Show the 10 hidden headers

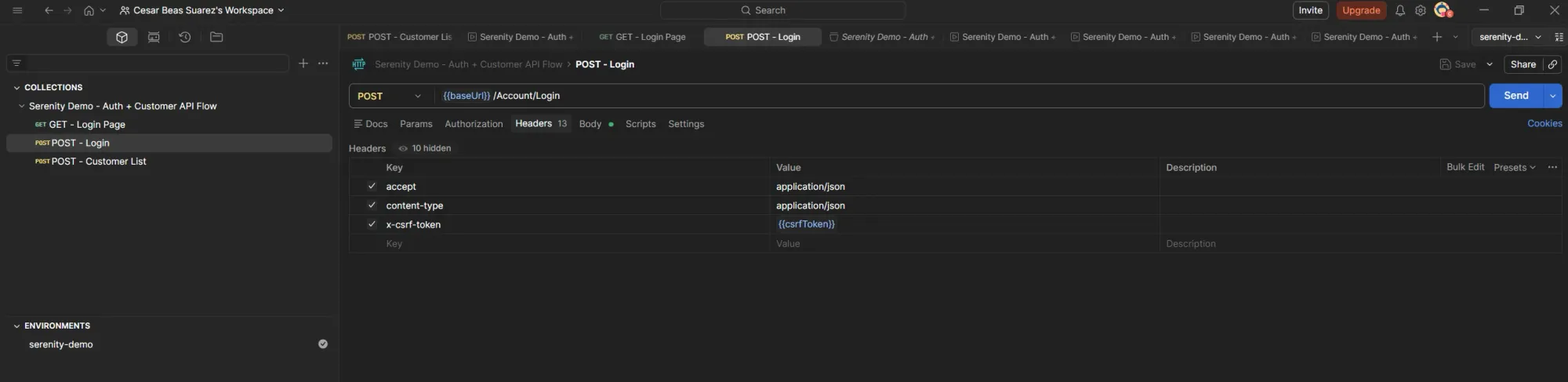425,148
